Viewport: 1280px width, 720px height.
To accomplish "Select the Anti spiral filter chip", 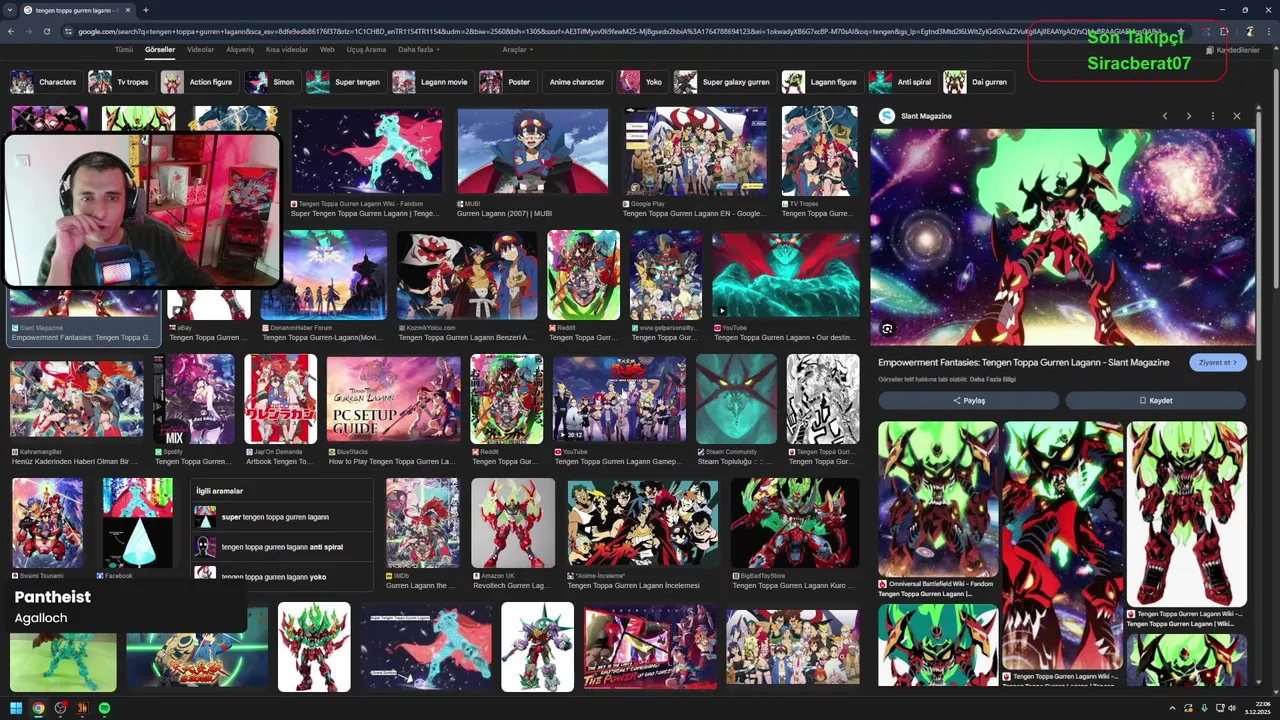I will (902, 82).
